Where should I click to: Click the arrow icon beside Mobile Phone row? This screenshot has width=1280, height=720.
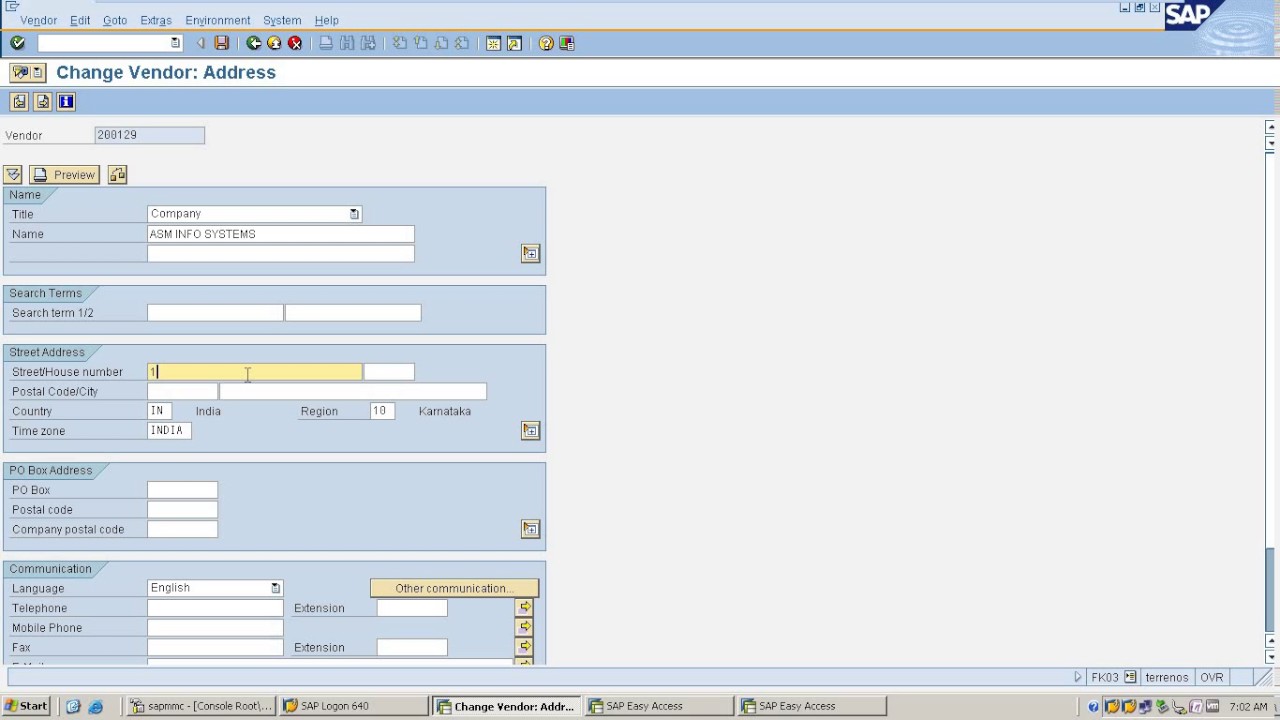525,627
